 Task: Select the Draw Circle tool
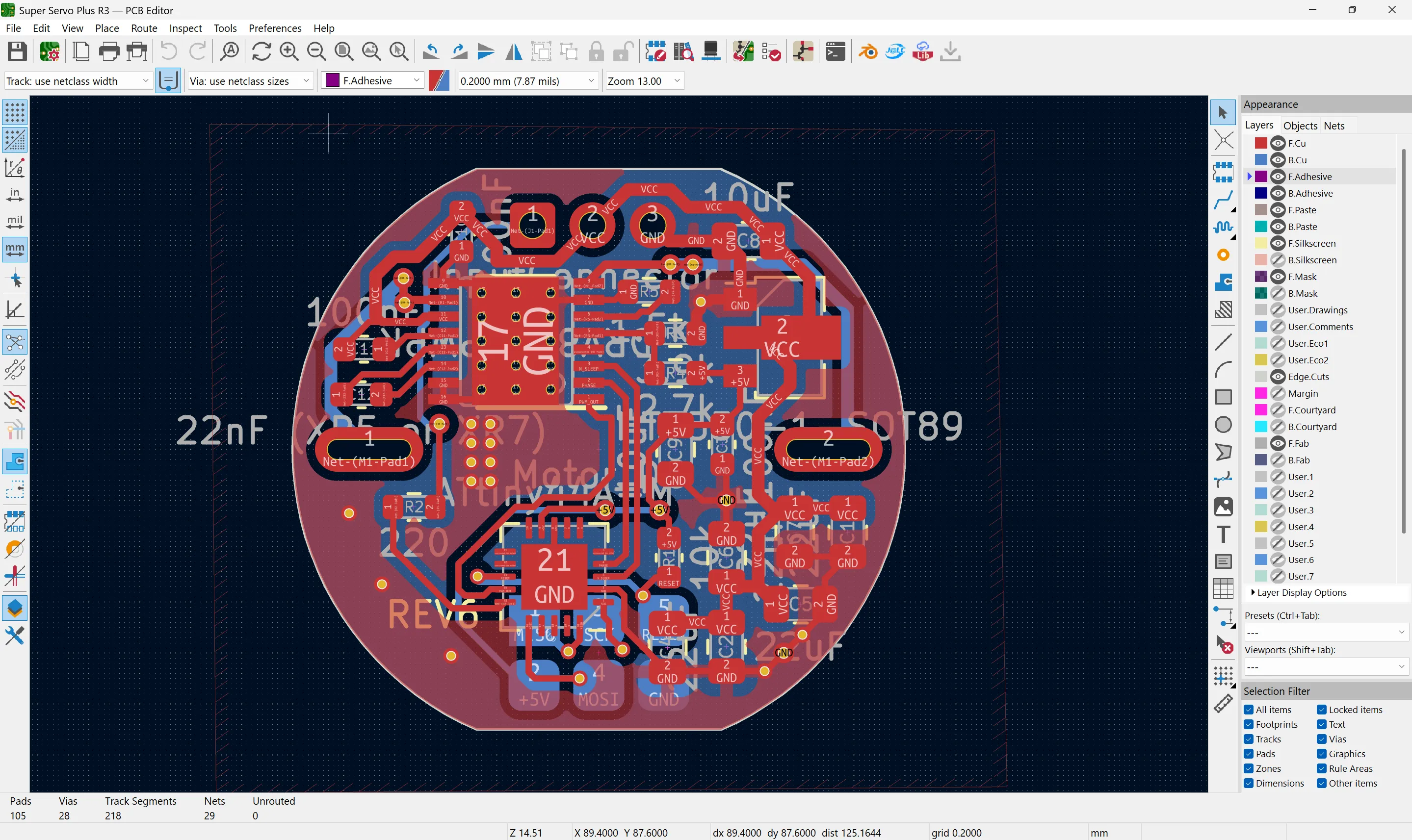tap(1223, 425)
